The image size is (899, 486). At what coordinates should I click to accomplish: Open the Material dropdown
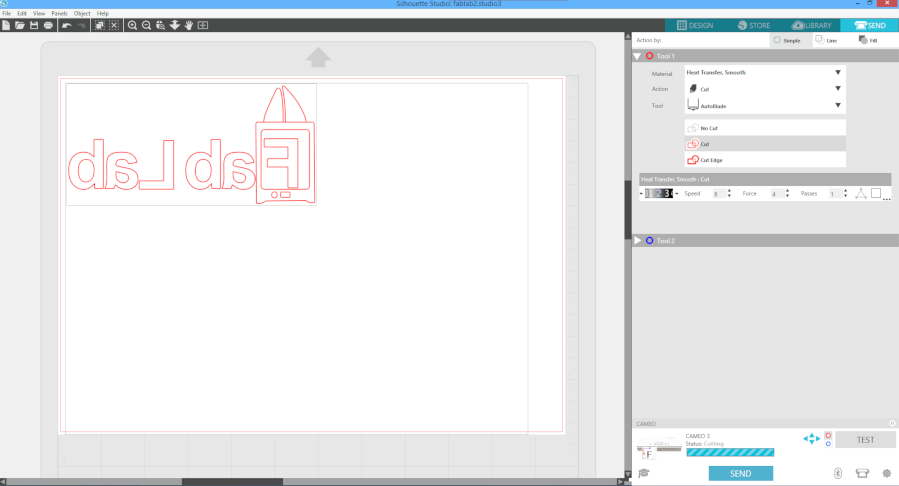[x=765, y=73]
